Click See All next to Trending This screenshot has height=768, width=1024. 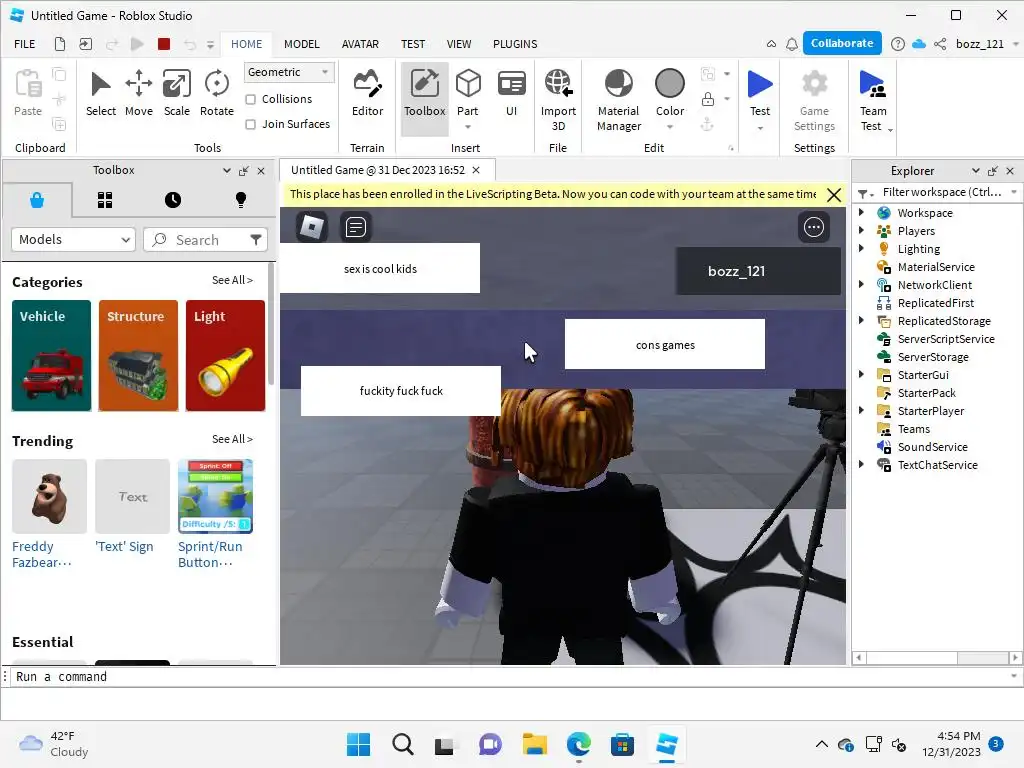click(232, 440)
